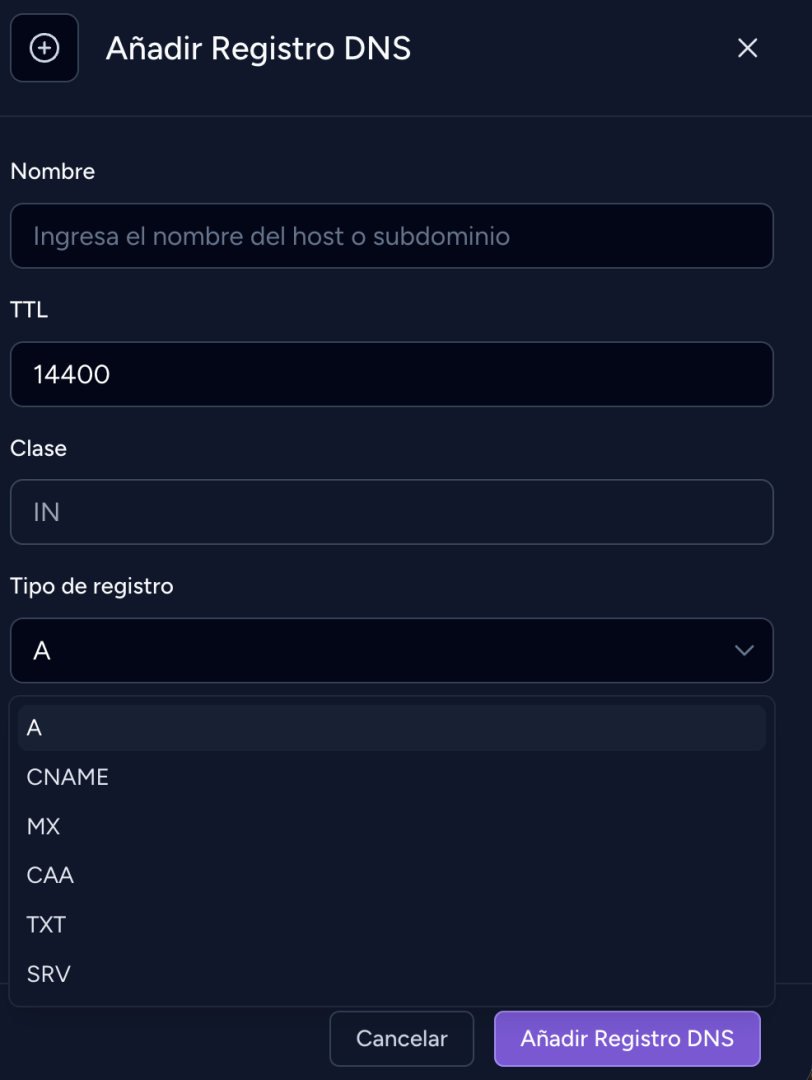Click the Nombre field label
Viewport: 812px width, 1080px height.
coord(53,171)
